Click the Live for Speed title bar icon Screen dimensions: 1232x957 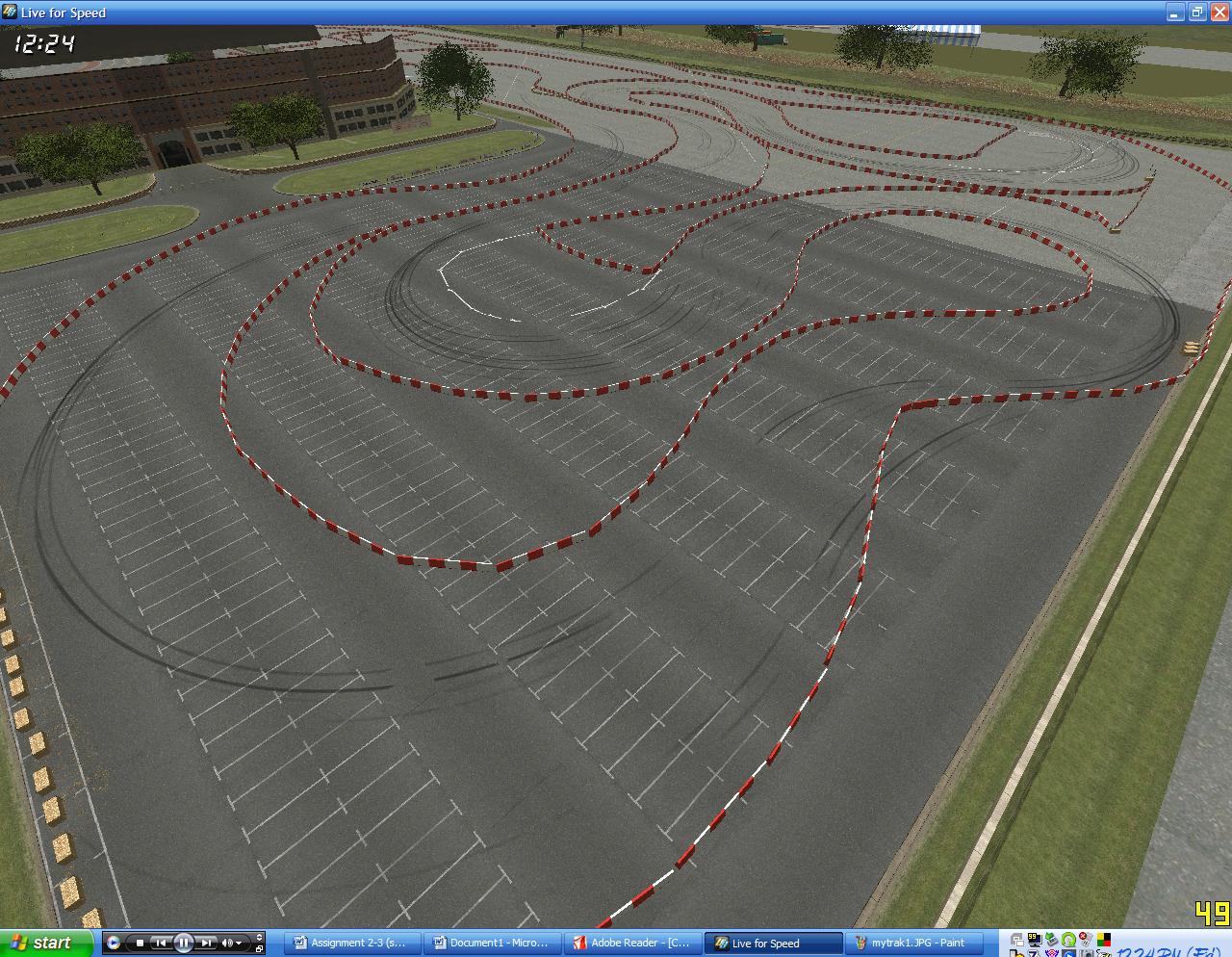10,13
